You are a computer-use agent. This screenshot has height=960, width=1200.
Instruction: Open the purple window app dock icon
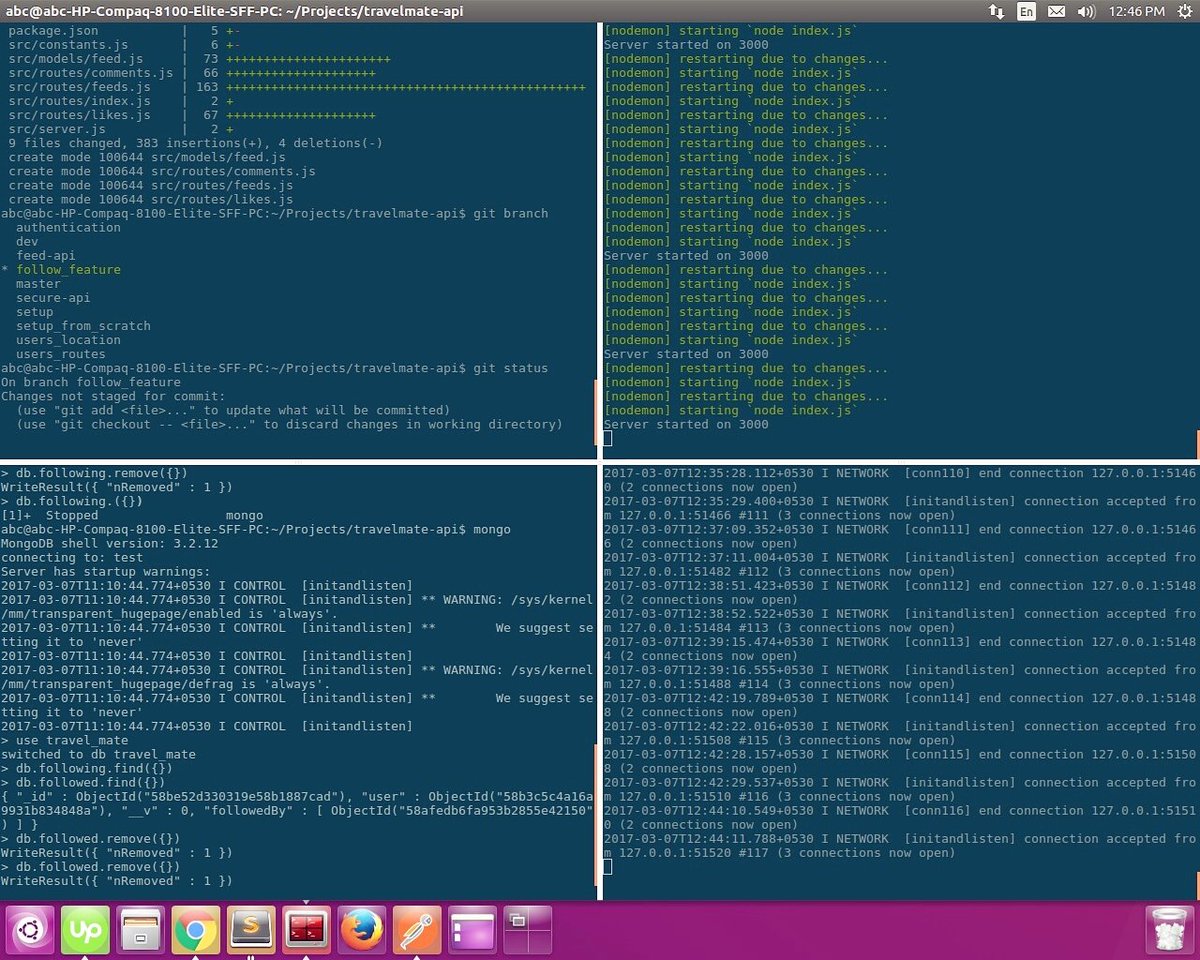tap(471, 932)
